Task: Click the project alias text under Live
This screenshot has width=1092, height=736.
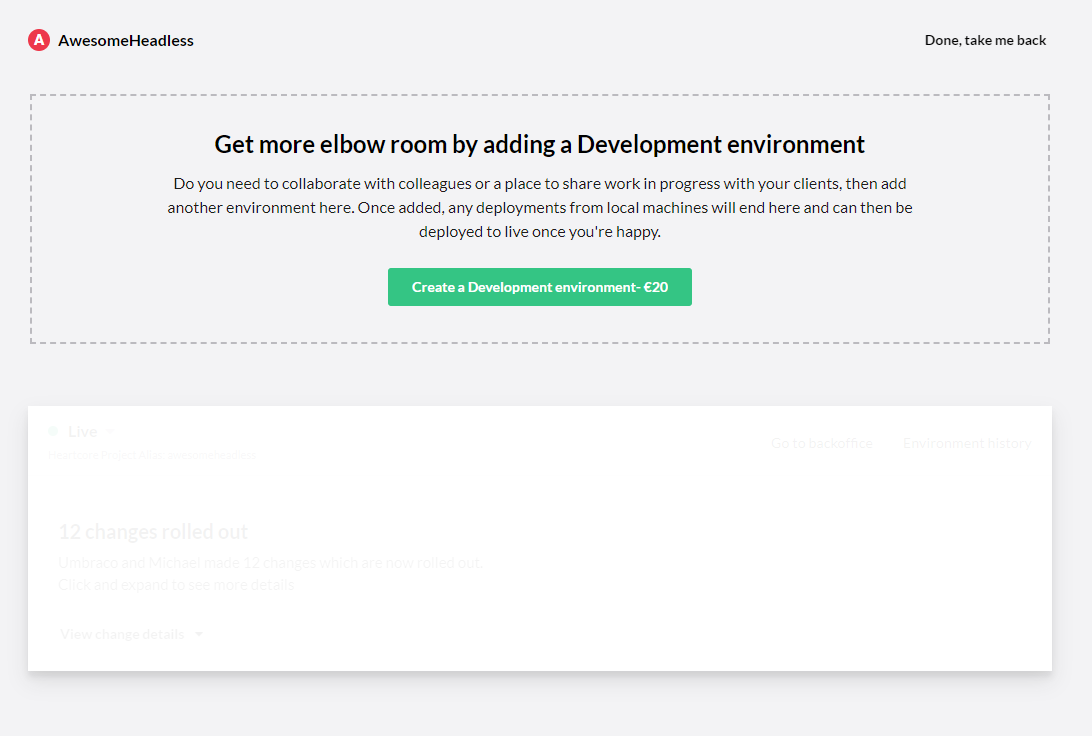Action: tap(151, 455)
